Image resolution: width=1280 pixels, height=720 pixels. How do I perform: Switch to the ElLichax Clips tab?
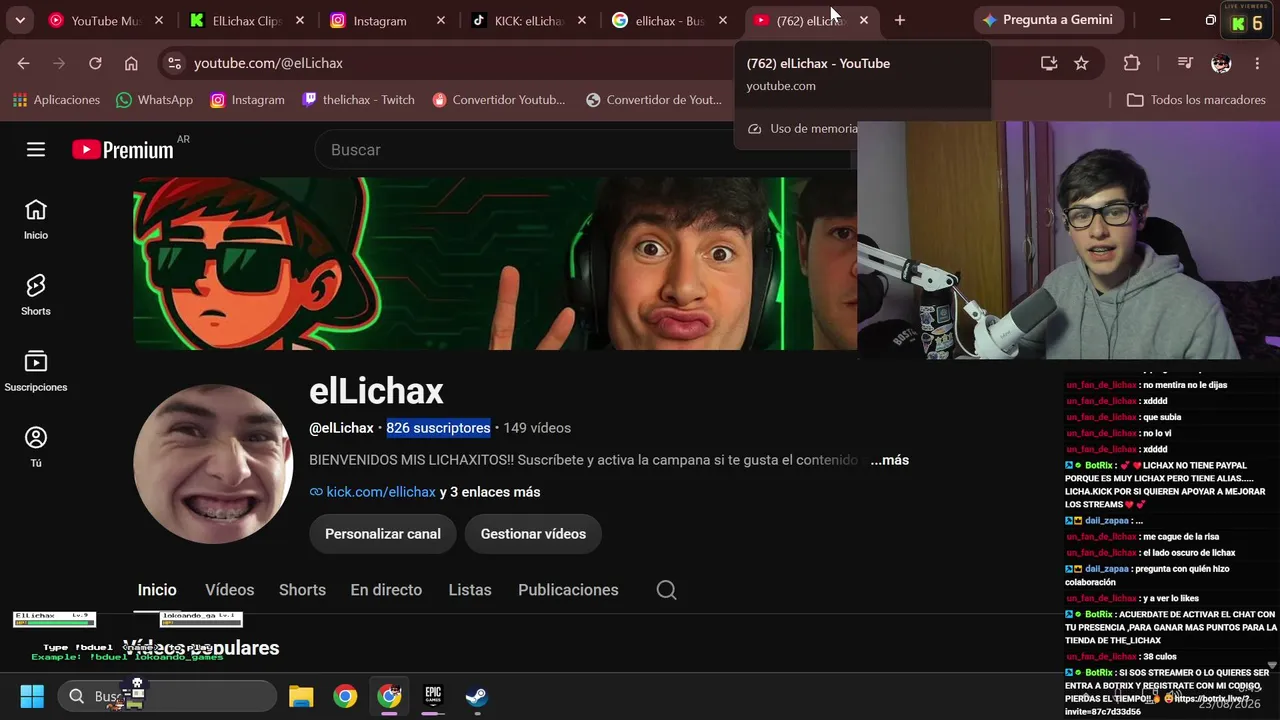248,20
